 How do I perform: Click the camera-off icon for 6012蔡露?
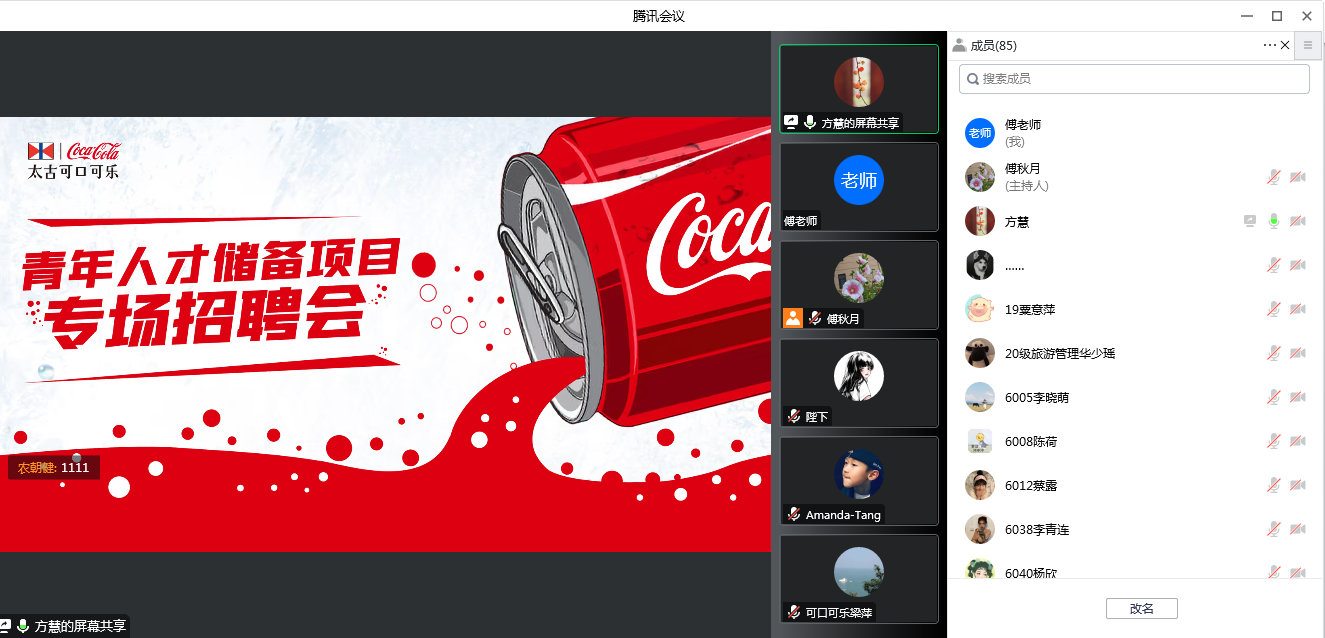pyautogui.click(x=1297, y=485)
